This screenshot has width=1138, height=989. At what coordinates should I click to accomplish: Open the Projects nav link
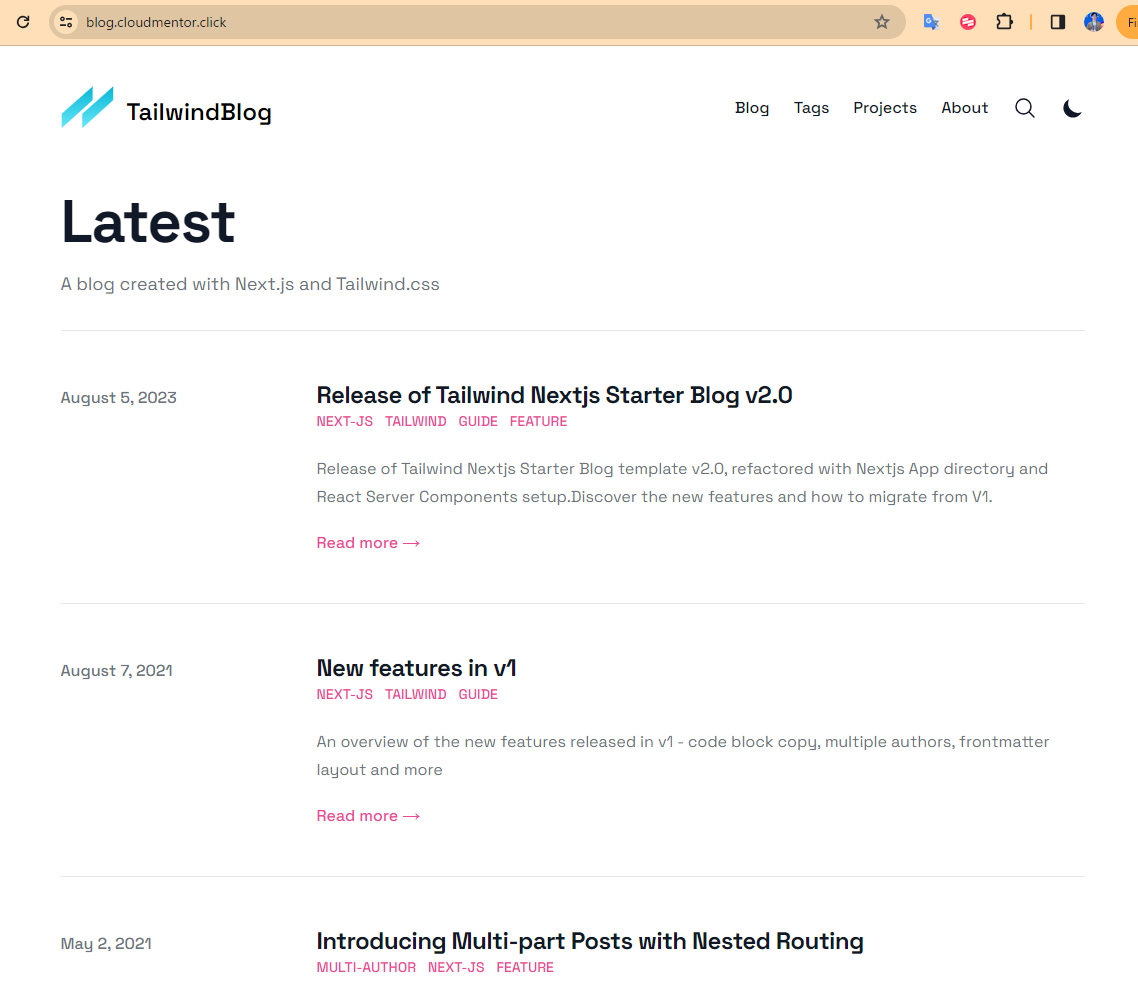pyautogui.click(x=884, y=108)
